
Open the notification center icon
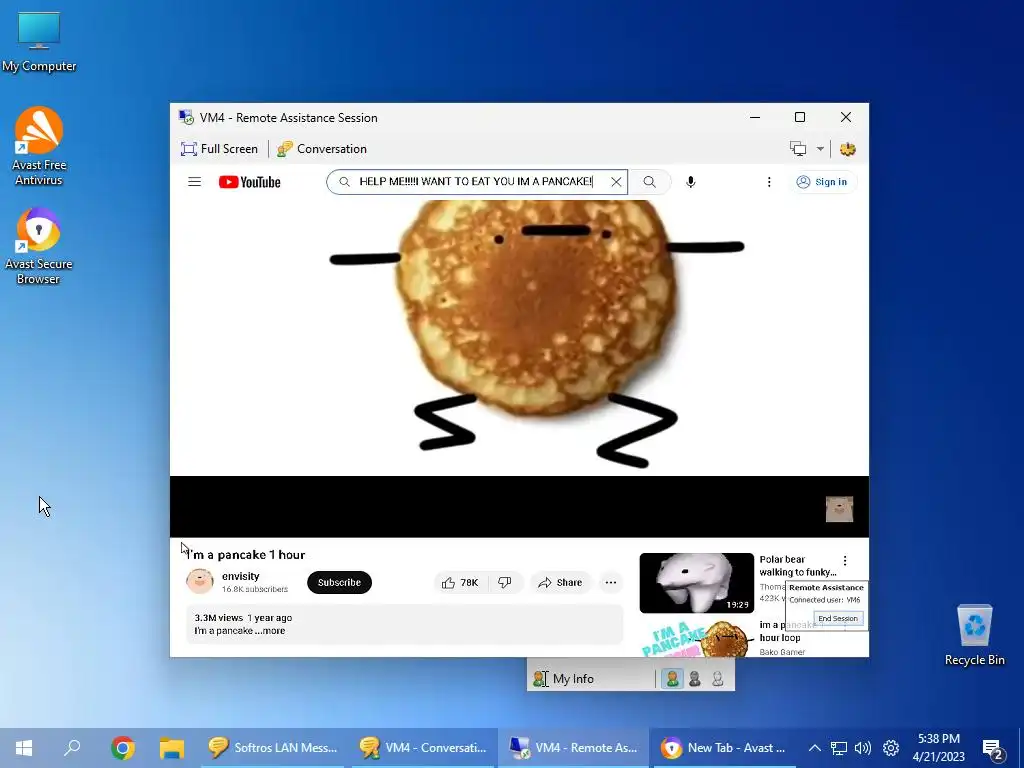993,749
